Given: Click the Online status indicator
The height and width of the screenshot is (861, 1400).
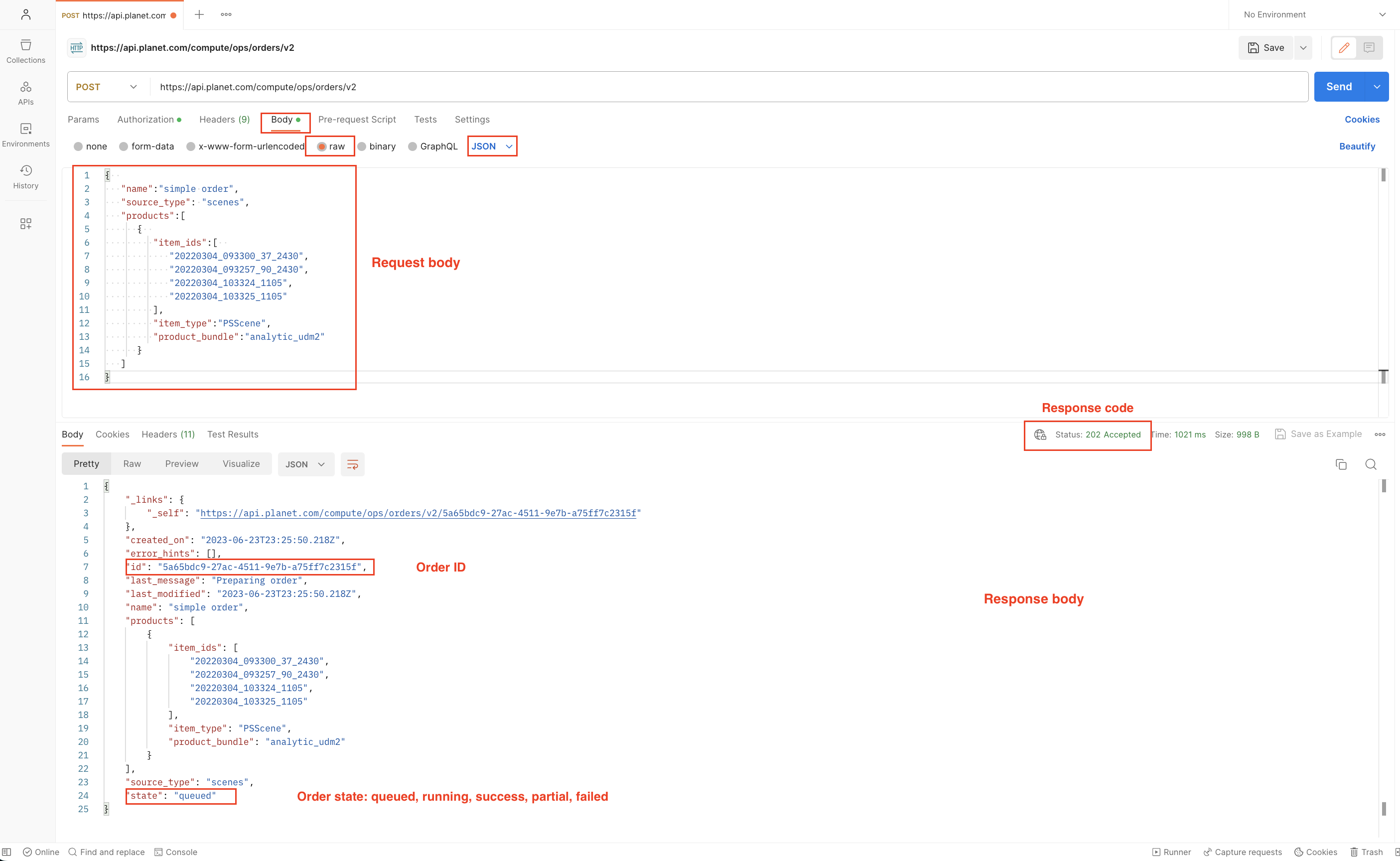Looking at the screenshot, I should click(41, 852).
